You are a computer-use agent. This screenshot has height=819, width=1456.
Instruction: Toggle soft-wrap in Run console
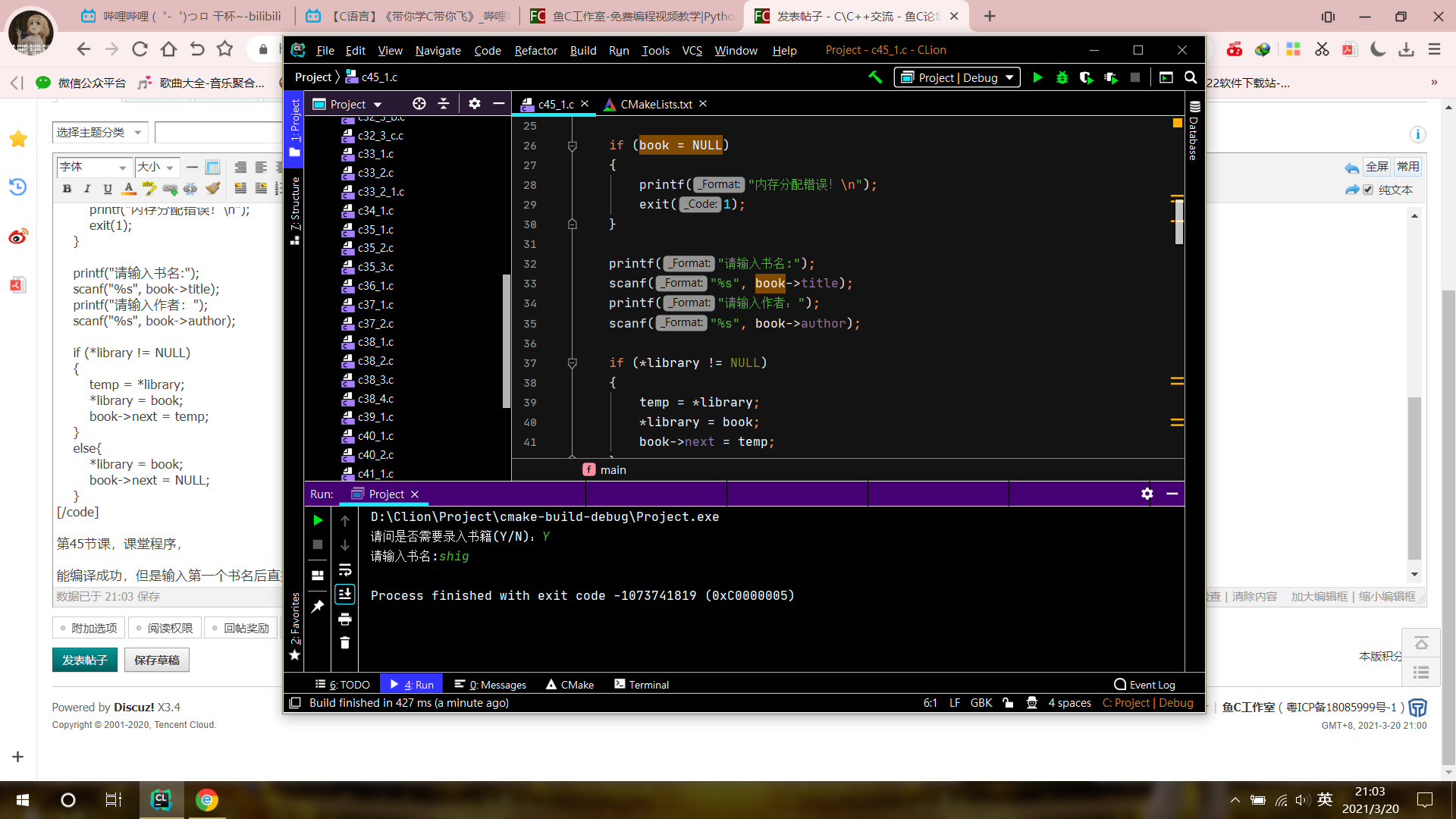[344, 570]
